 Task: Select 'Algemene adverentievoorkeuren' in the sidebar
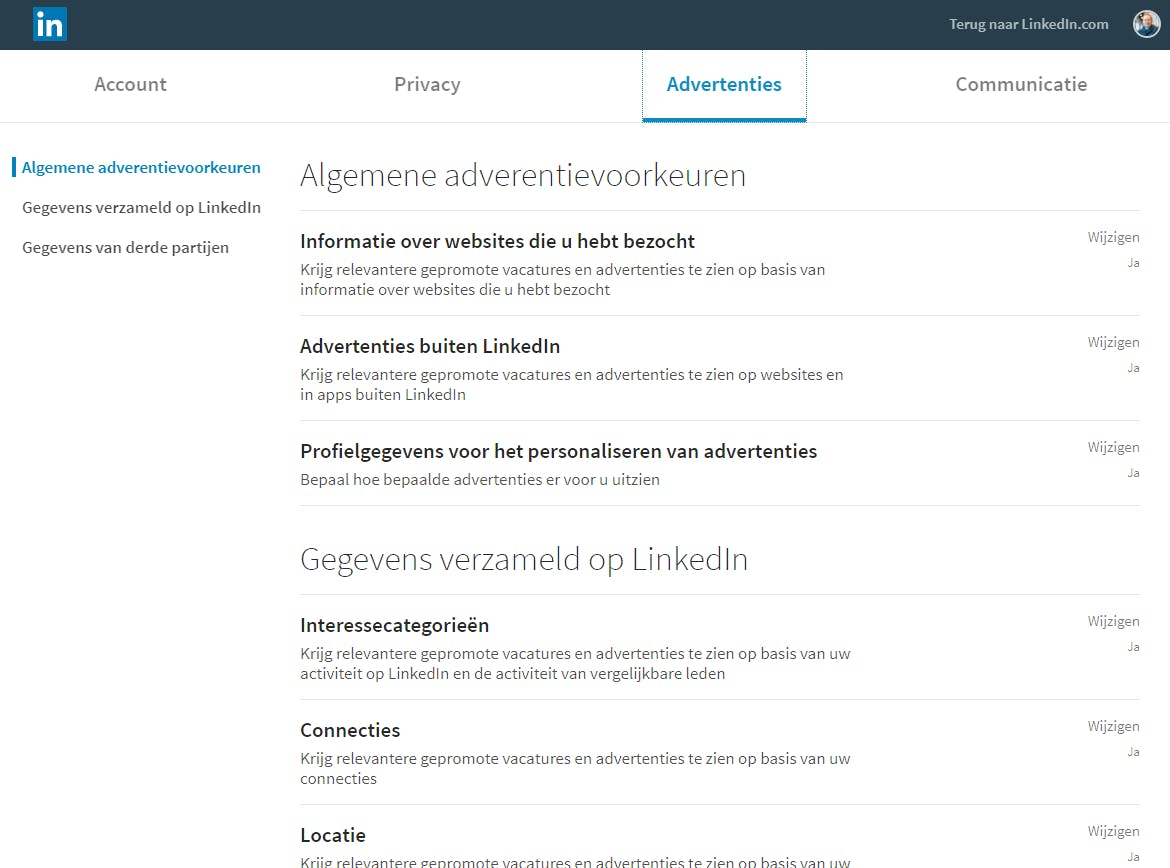point(140,168)
